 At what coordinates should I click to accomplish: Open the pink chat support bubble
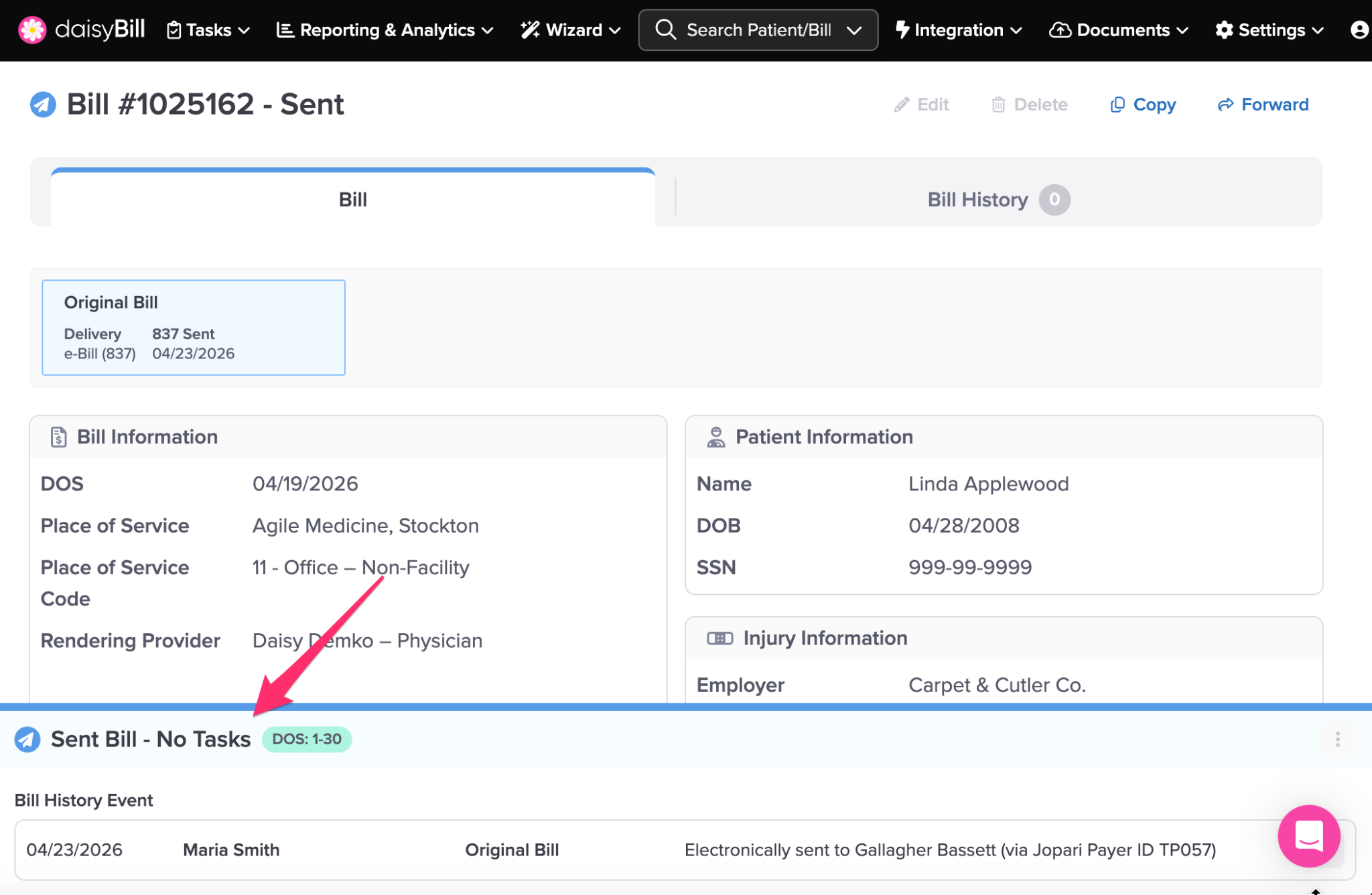(1308, 835)
